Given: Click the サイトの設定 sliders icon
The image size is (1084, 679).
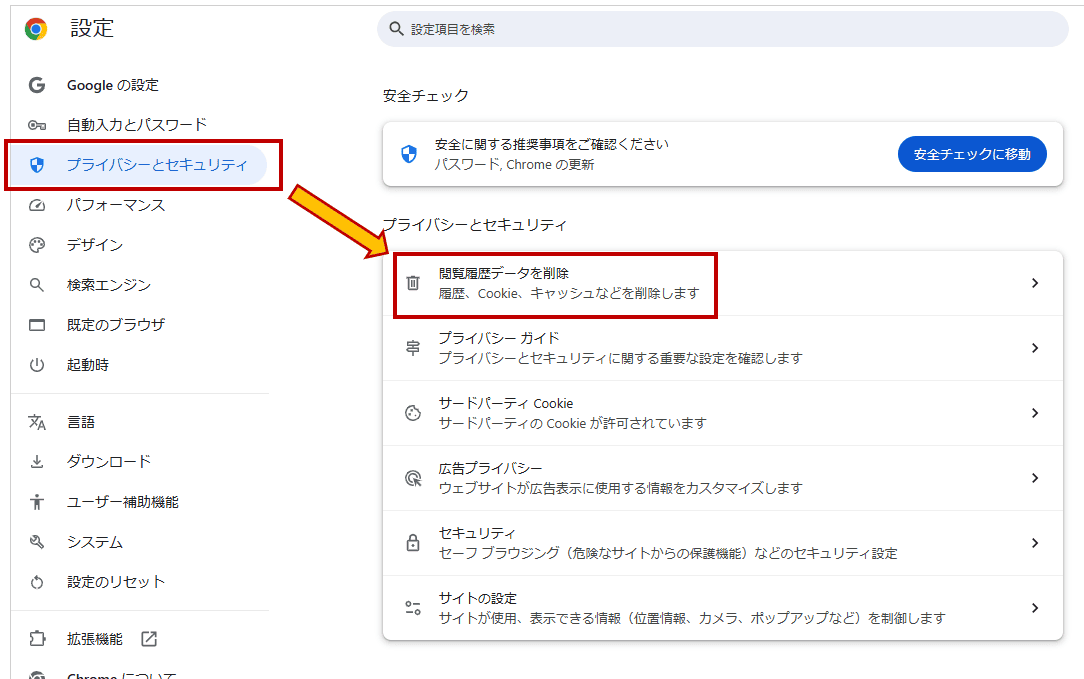Looking at the screenshot, I should tap(413, 608).
